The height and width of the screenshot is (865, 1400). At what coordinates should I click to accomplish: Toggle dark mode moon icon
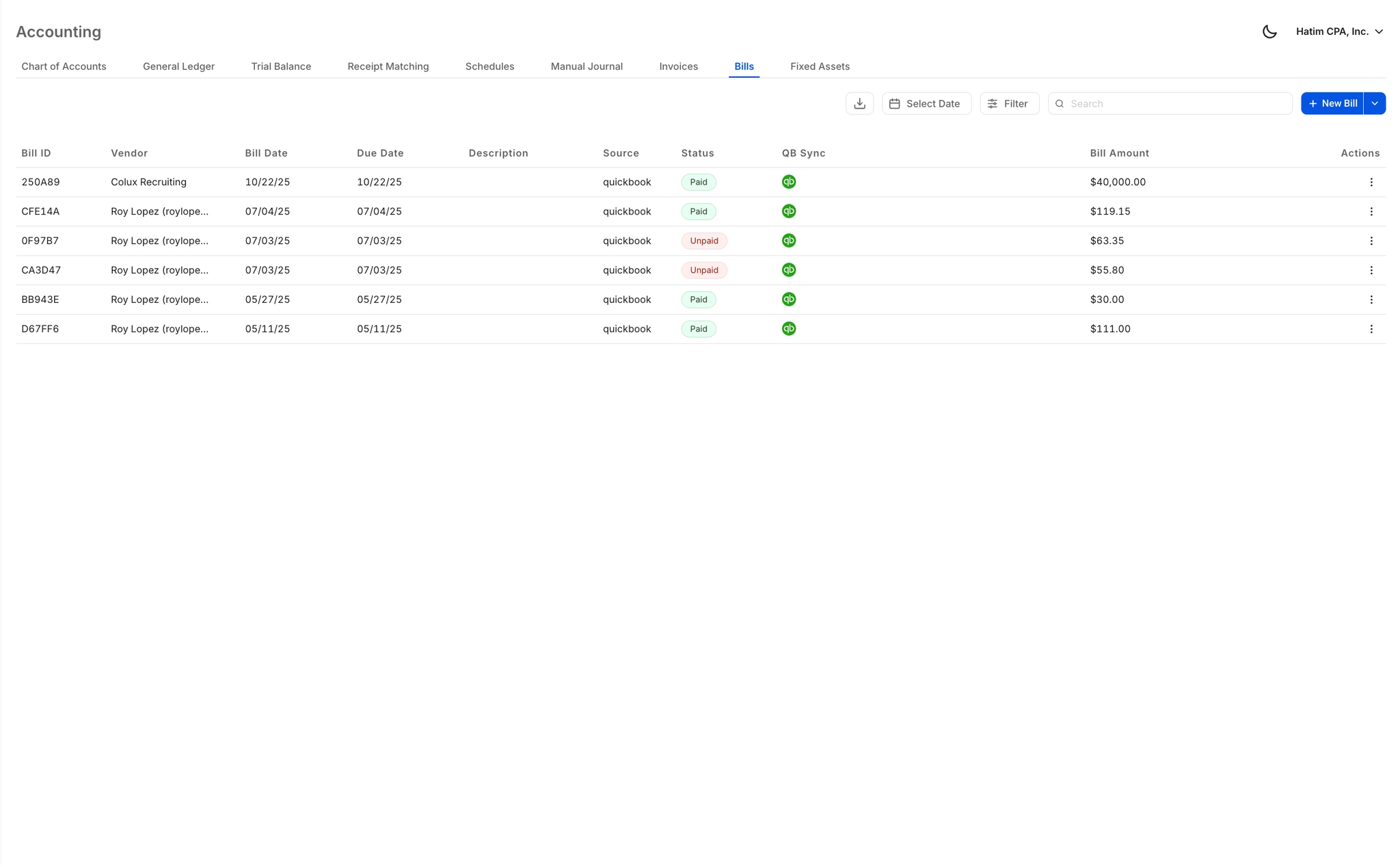pyautogui.click(x=1269, y=31)
